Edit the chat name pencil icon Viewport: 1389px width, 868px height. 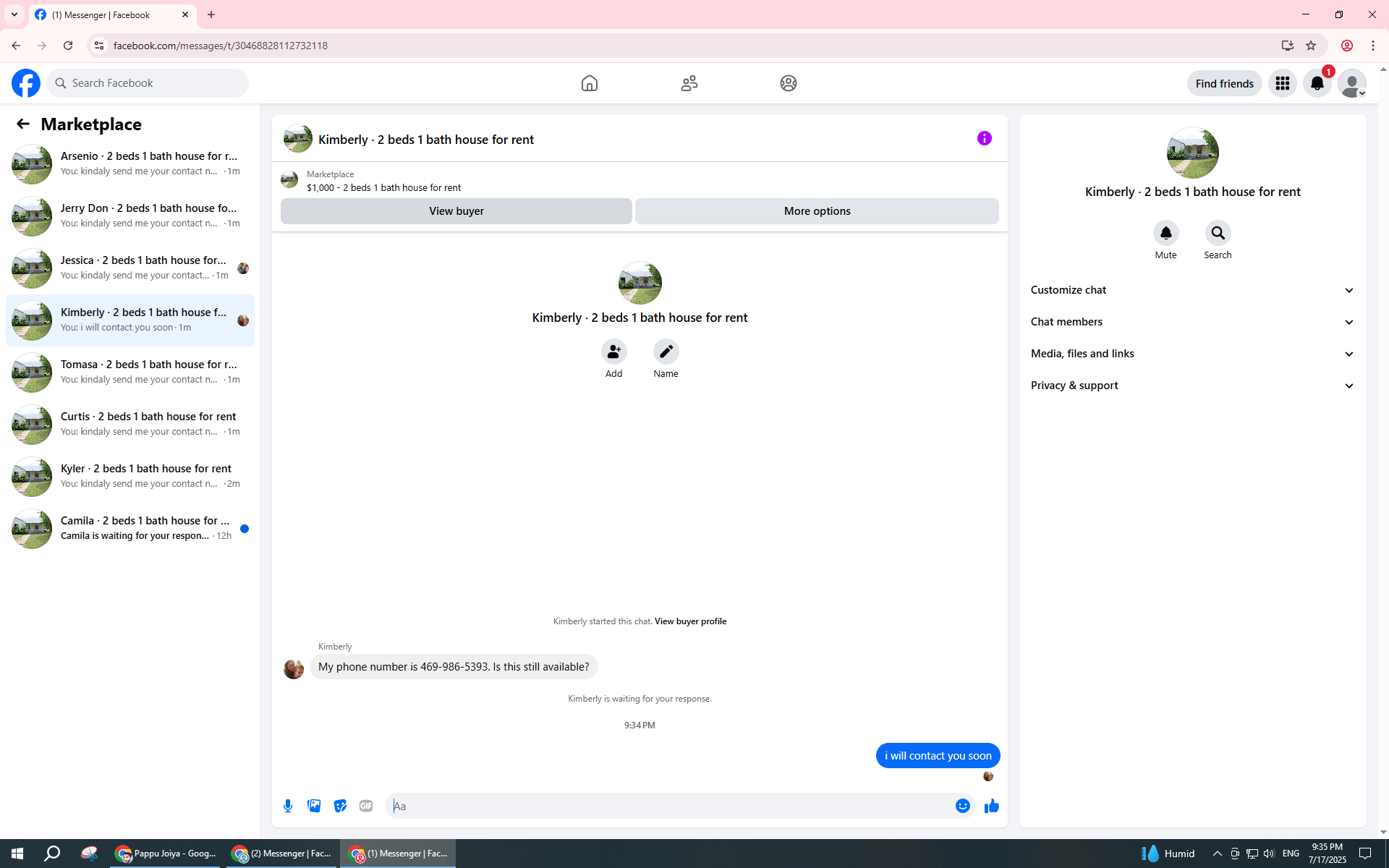pyautogui.click(x=666, y=352)
